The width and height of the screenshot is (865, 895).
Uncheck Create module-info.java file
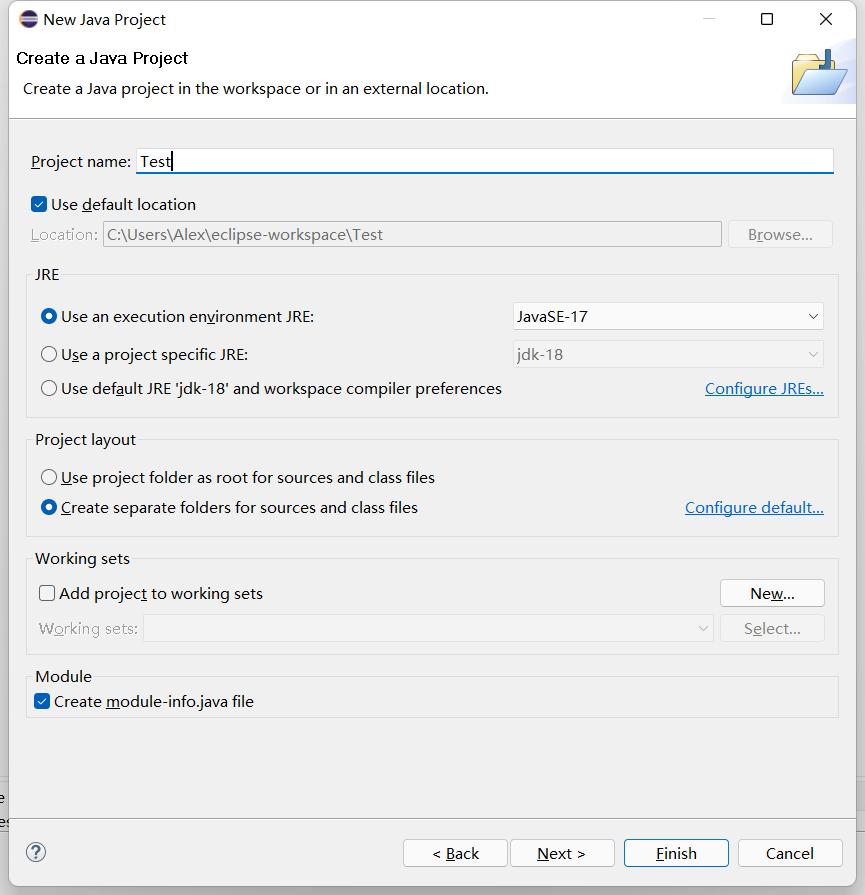(x=42, y=701)
